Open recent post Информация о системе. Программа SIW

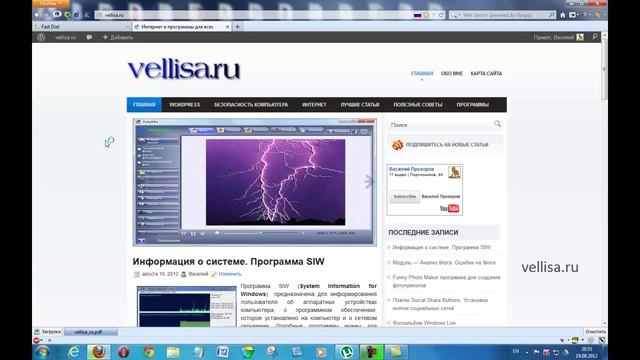(442, 247)
